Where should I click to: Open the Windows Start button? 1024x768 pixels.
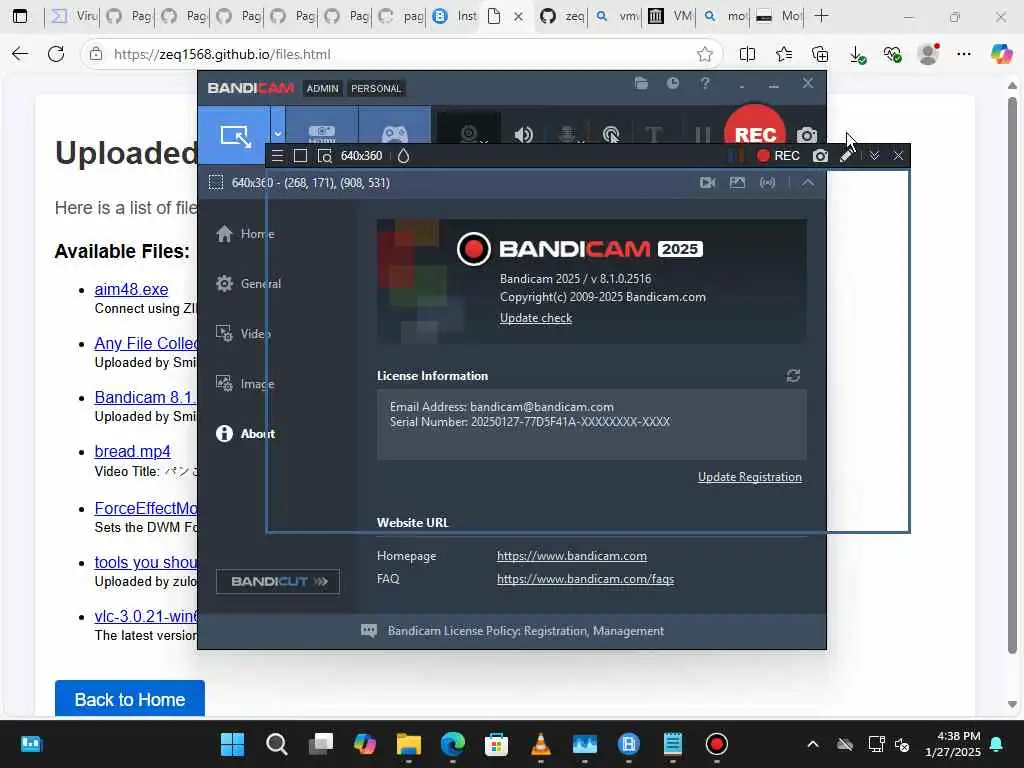pyautogui.click(x=232, y=744)
